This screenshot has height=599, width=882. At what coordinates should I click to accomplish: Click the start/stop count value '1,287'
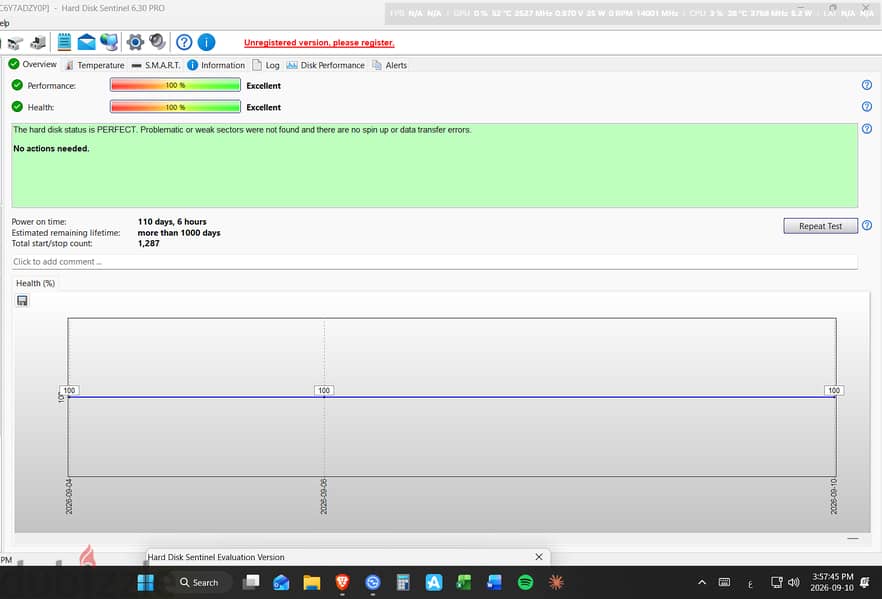pyautogui.click(x=148, y=243)
